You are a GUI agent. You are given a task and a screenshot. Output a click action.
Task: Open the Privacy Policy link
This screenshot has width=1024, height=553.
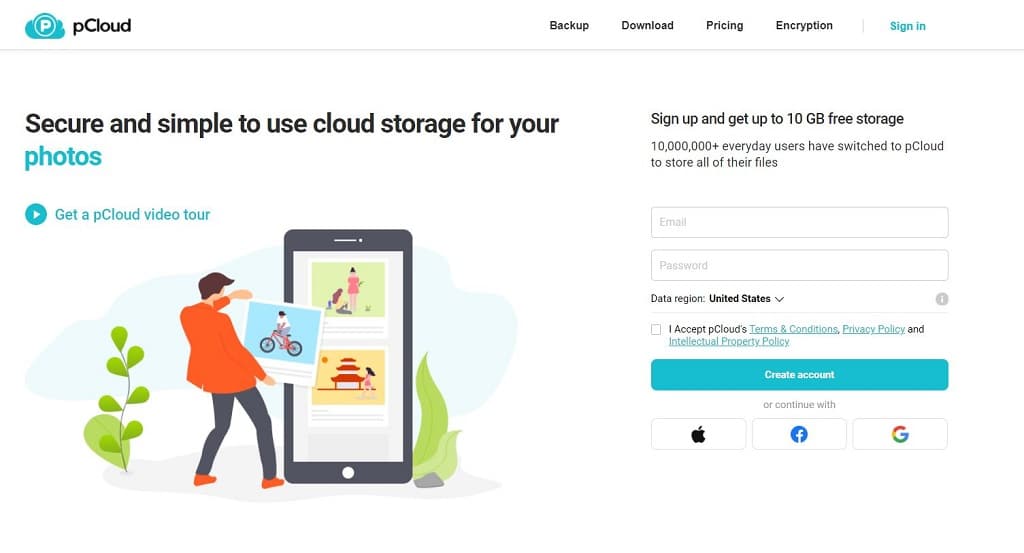click(x=873, y=329)
